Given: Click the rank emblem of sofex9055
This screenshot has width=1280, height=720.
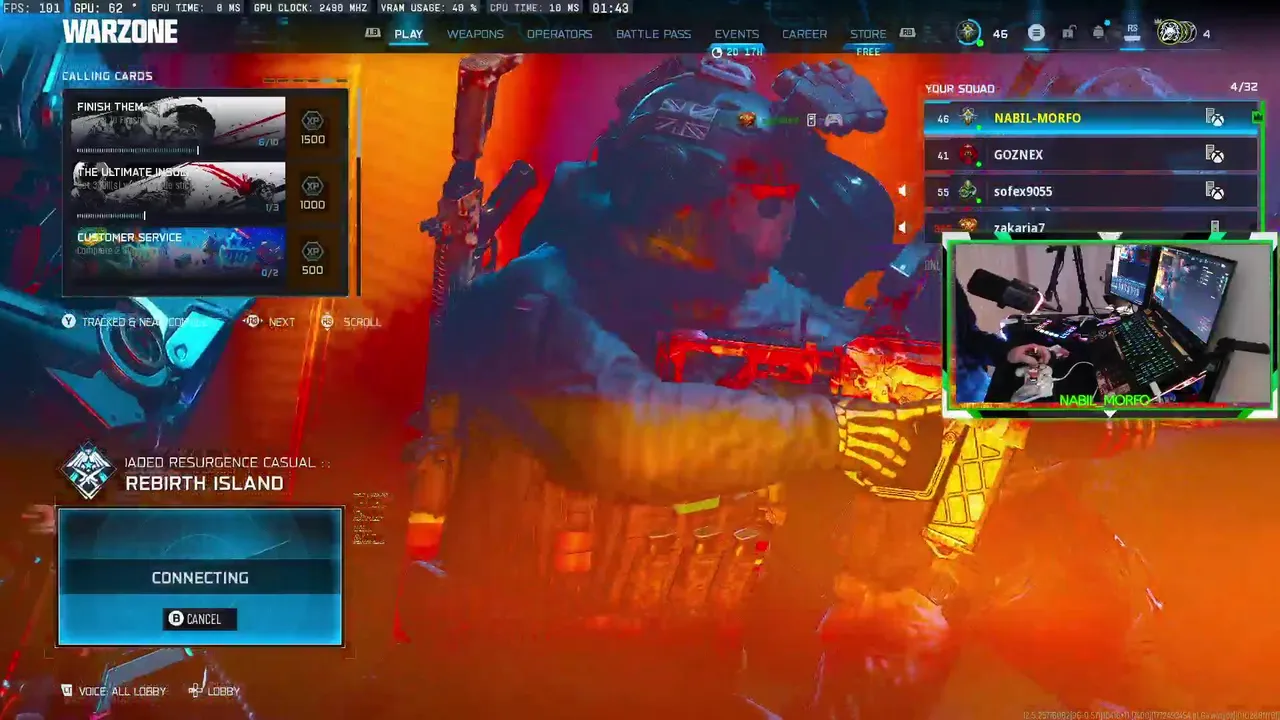Looking at the screenshot, I should (x=968, y=191).
